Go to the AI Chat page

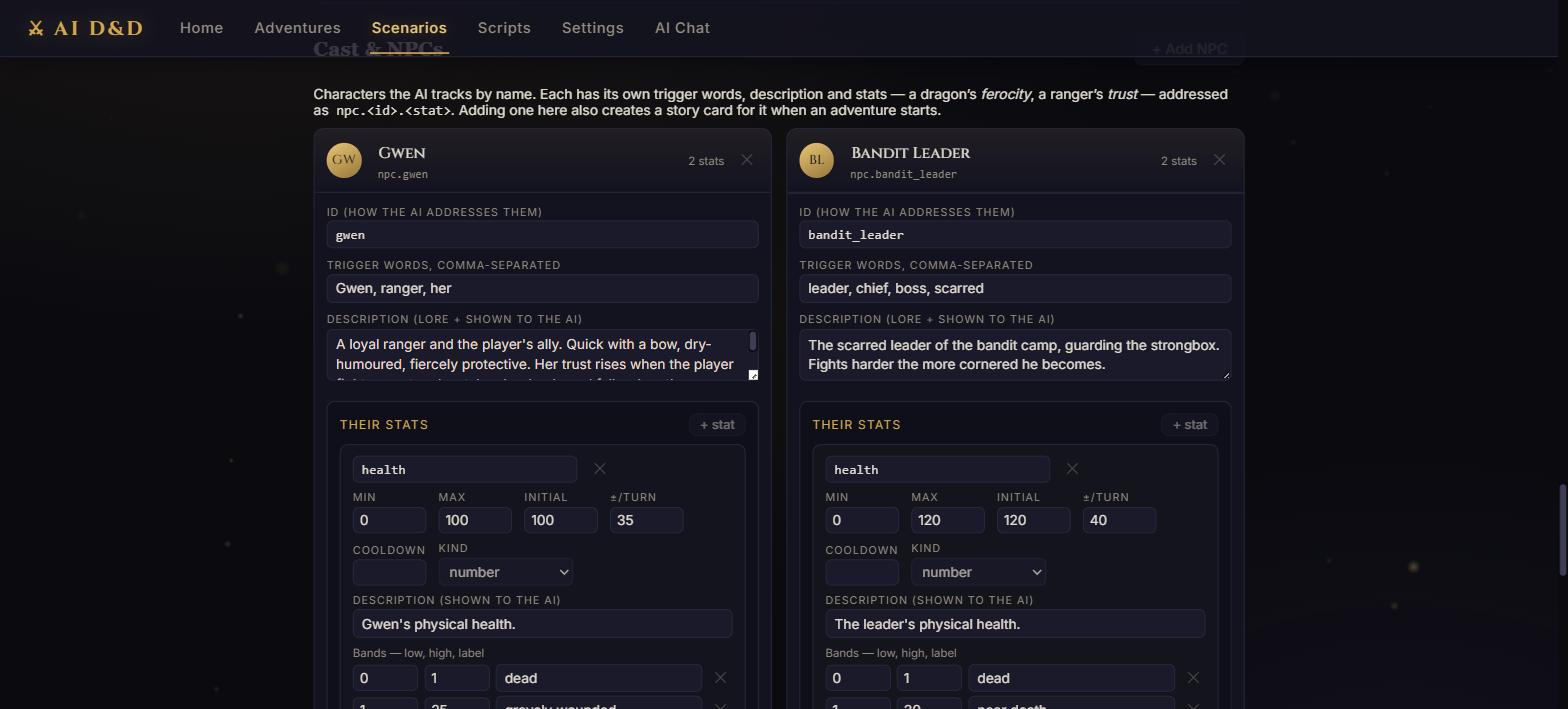pyautogui.click(x=682, y=28)
